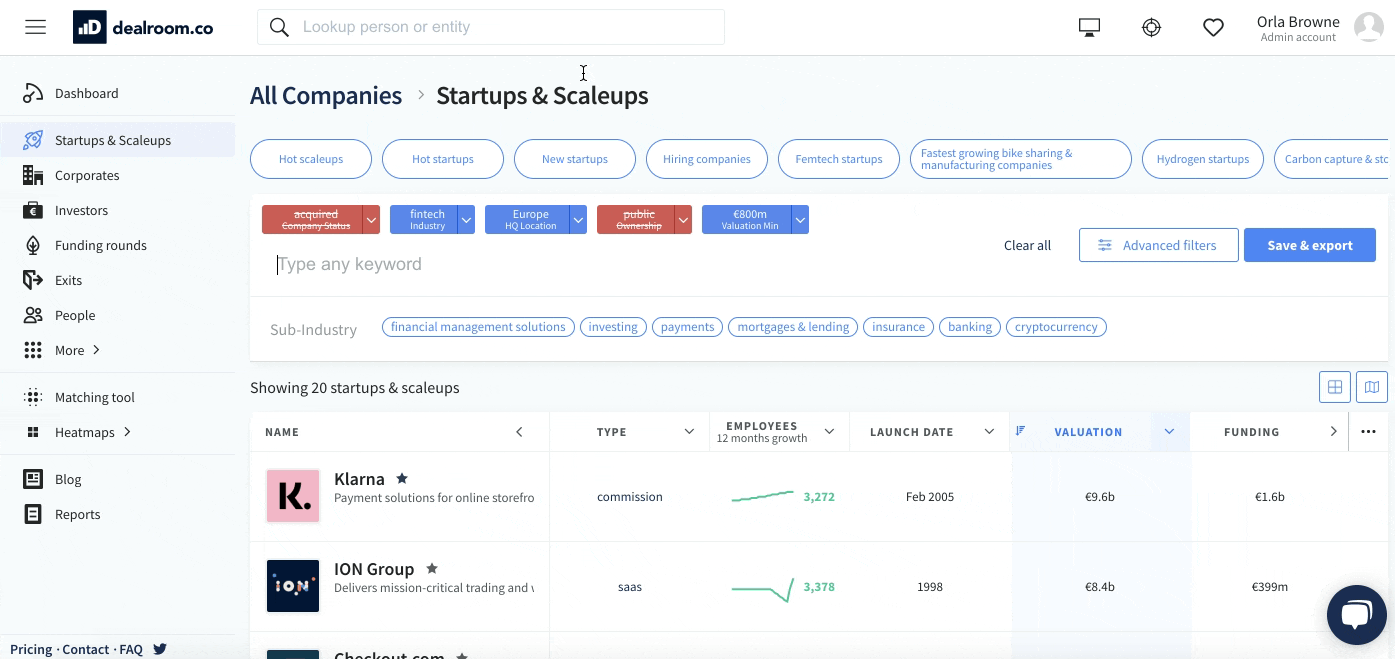Expand the Launch Date column dropdown
This screenshot has width=1395, height=659.
pos(989,432)
